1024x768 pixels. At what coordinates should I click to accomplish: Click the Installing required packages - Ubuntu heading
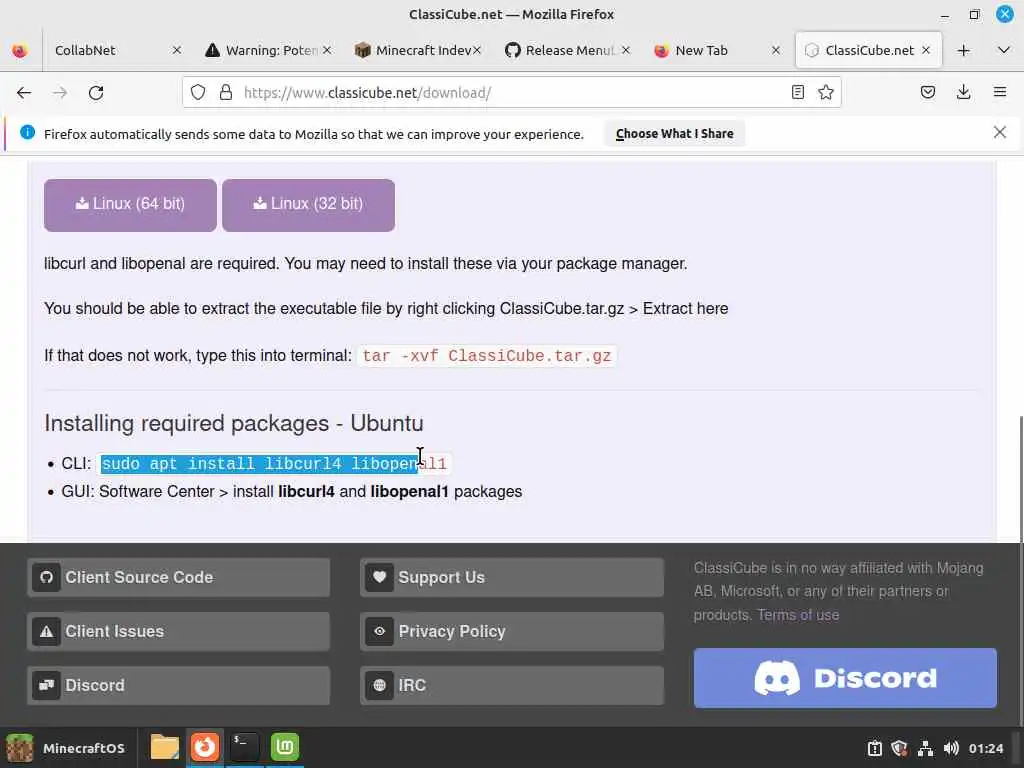point(234,423)
